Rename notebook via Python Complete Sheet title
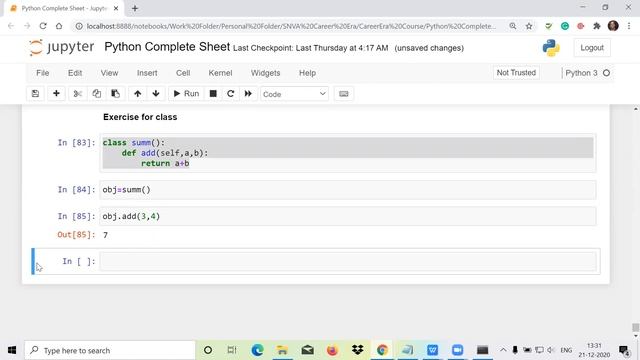 [167, 47]
